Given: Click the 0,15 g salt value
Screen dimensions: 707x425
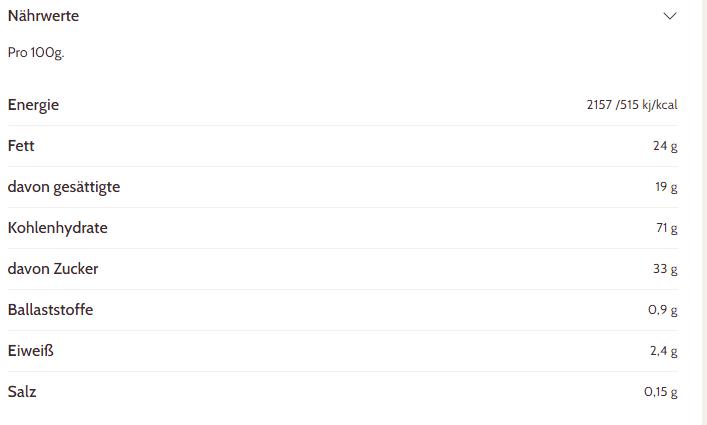Looking at the screenshot, I should pyautogui.click(x=660, y=392).
